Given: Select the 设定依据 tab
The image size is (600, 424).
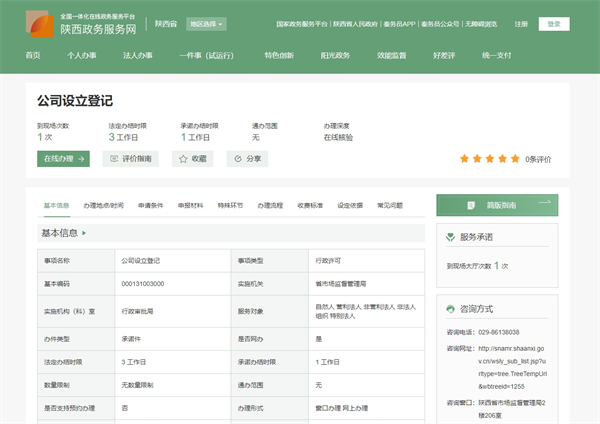Looking at the screenshot, I should click(350, 205).
